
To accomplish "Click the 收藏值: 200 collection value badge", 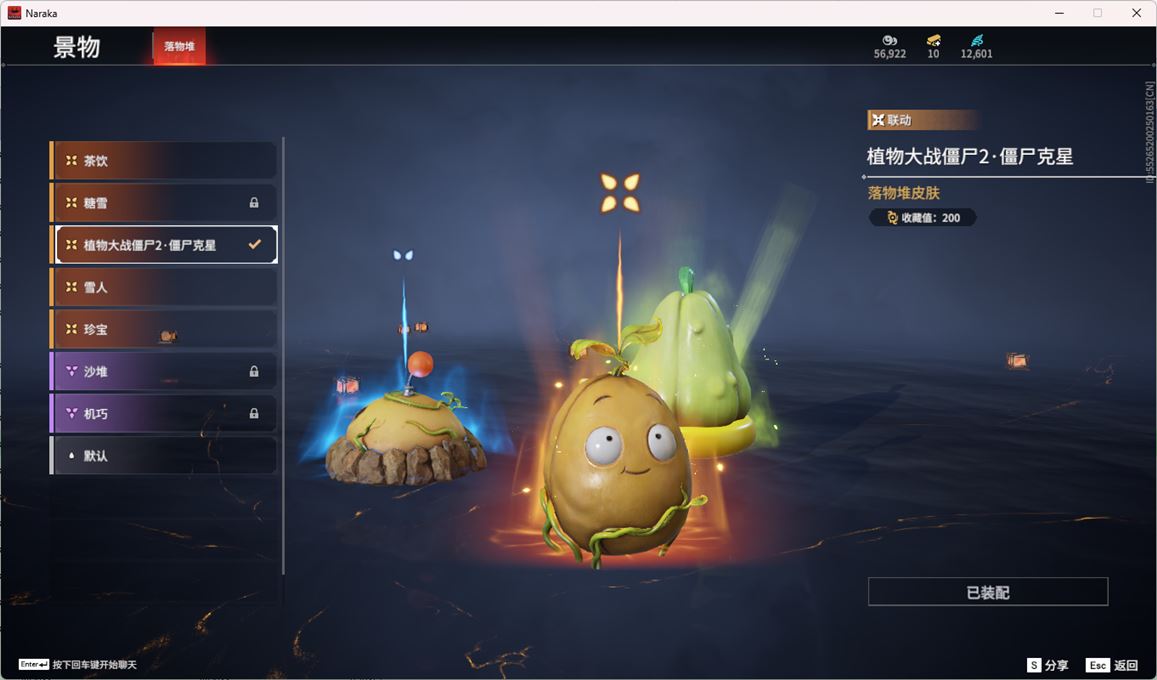I will [x=922, y=218].
